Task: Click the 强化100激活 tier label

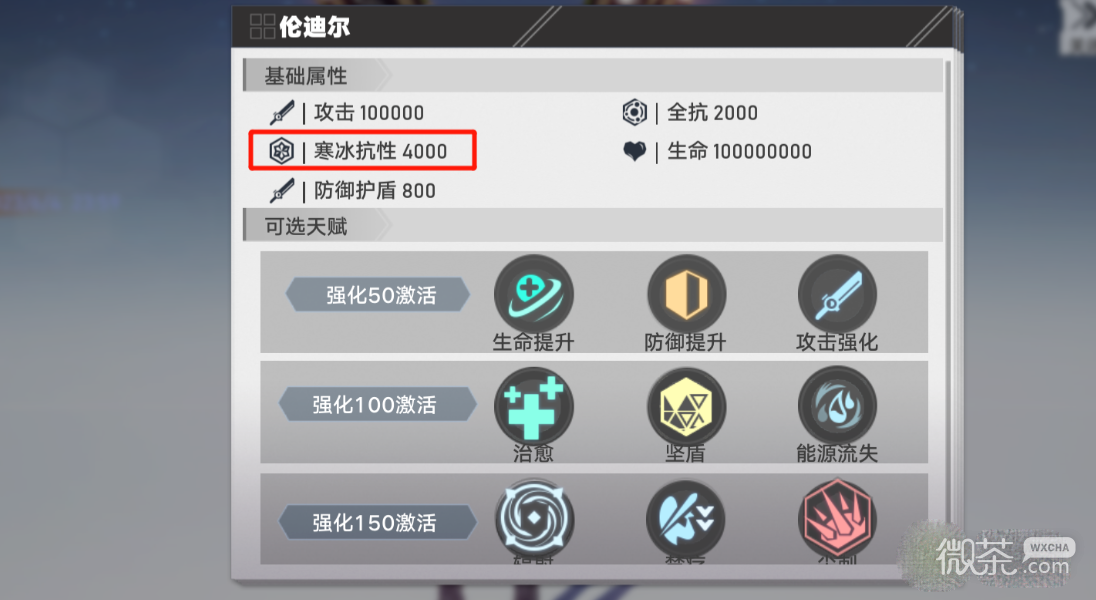Action: point(377,404)
